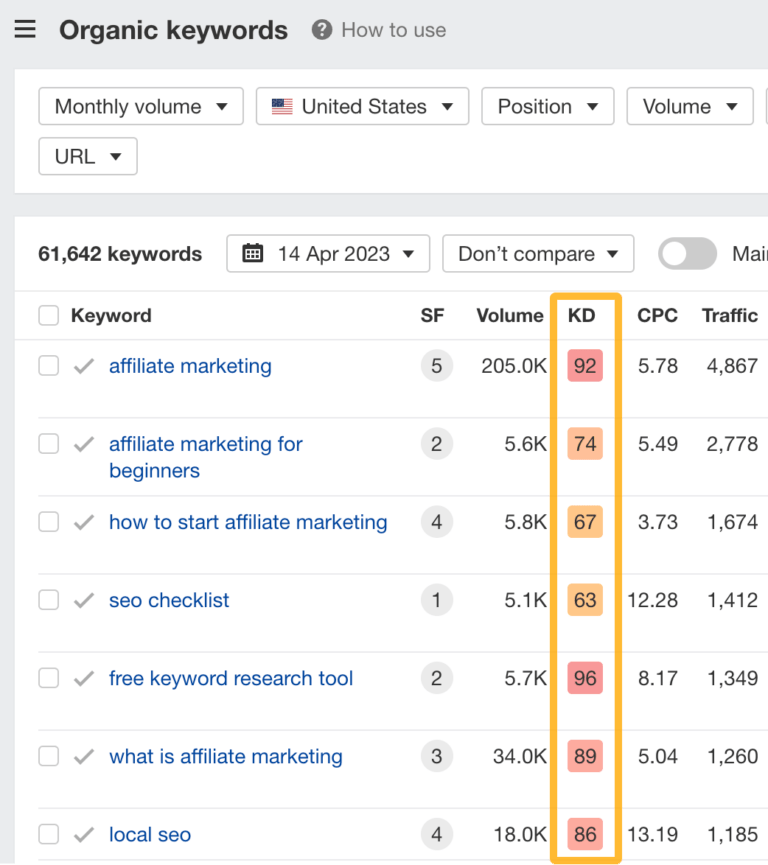
Task: Enable the comparison toggle switch
Action: click(x=687, y=255)
